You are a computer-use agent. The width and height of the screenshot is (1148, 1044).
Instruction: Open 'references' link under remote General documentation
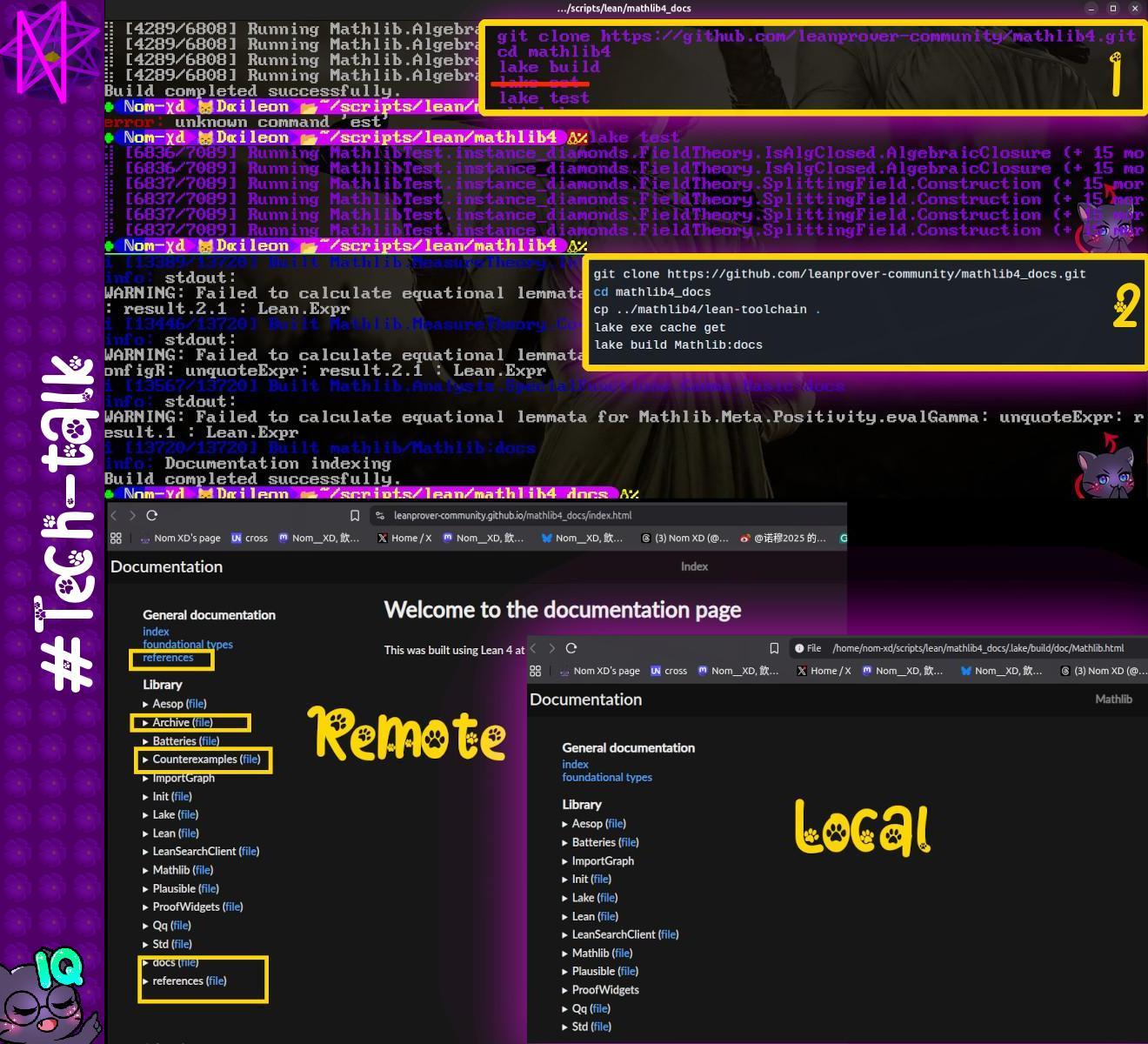pos(168,658)
